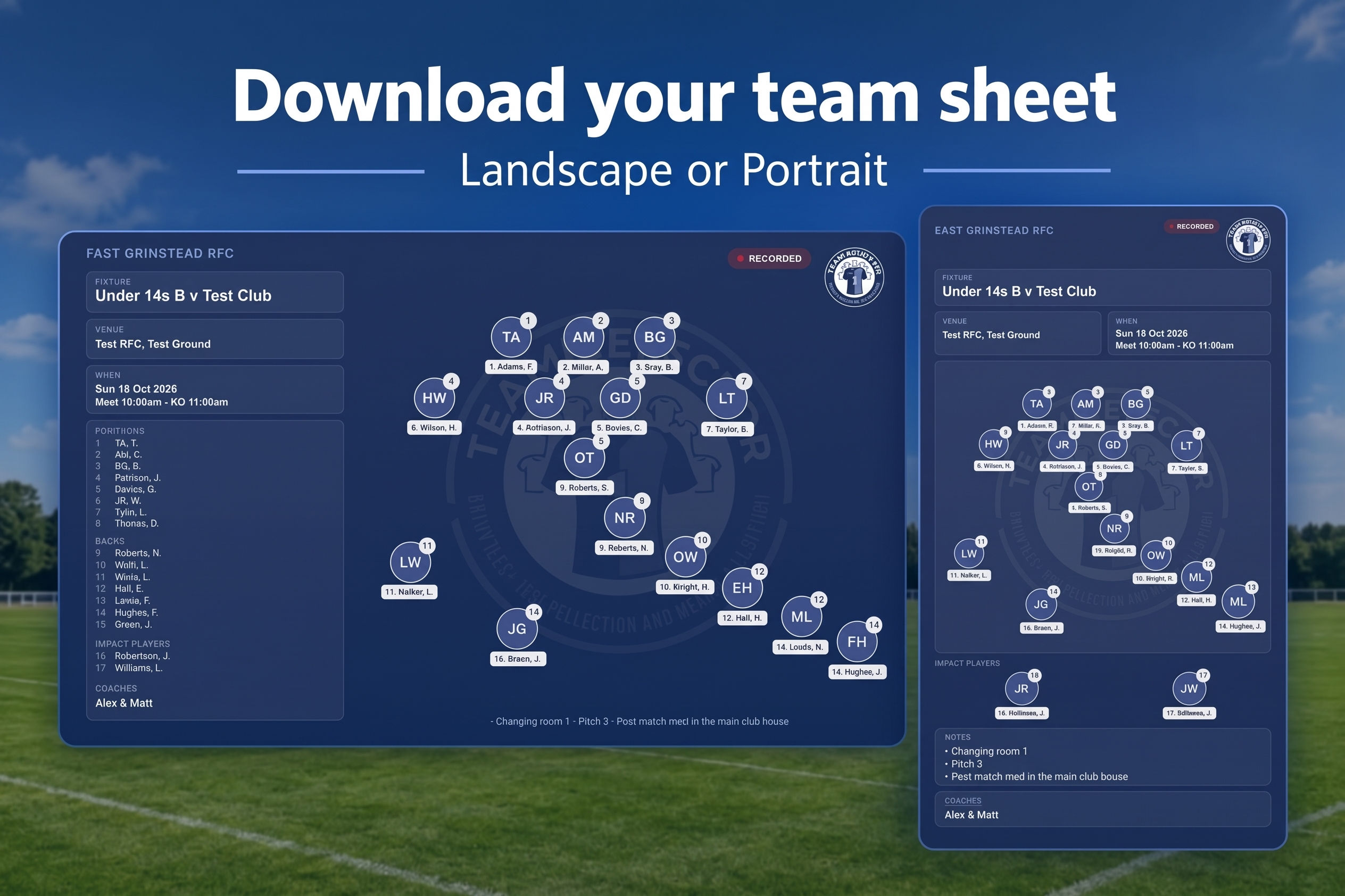The width and height of the screenshot is (1345, 896).
Task: Click the '10. Kiright, H.' name label
Action: click(685, 587)
